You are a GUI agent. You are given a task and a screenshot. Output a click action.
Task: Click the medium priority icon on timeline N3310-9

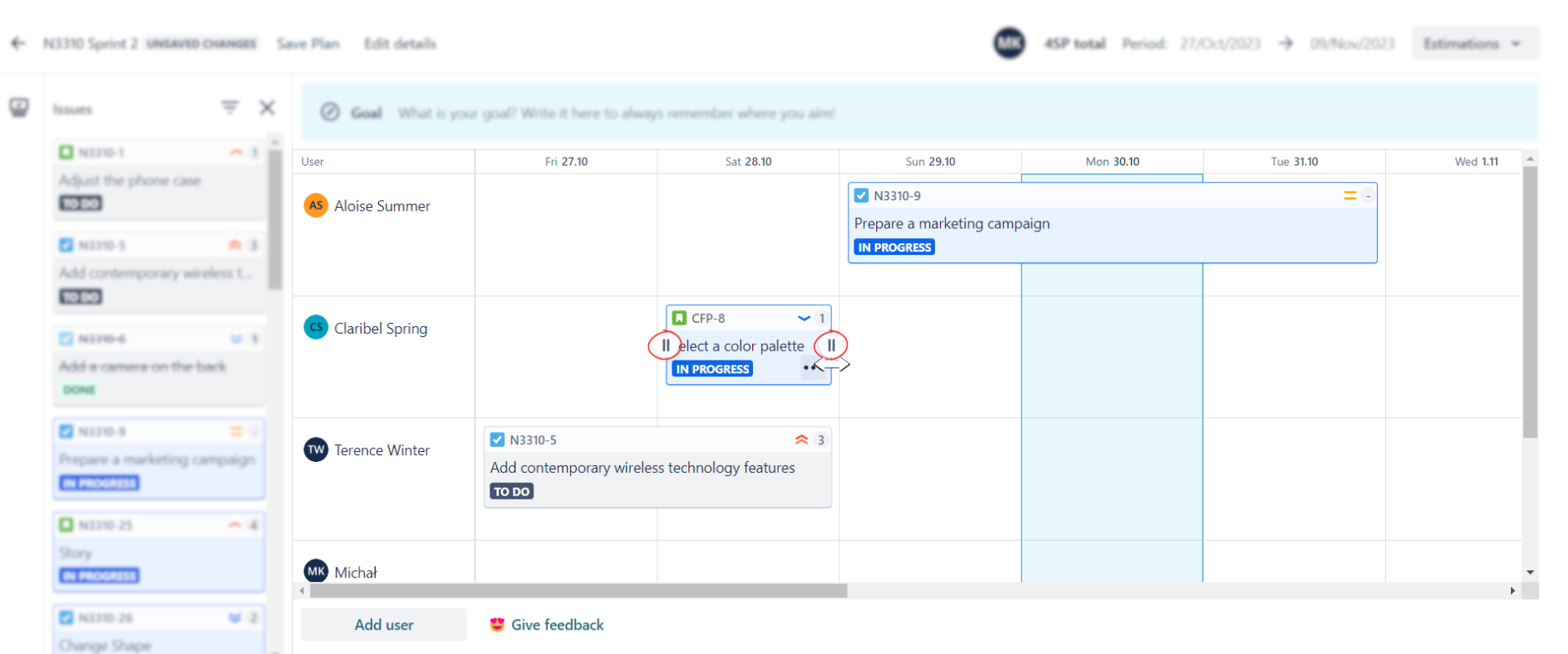point(1350,195)
